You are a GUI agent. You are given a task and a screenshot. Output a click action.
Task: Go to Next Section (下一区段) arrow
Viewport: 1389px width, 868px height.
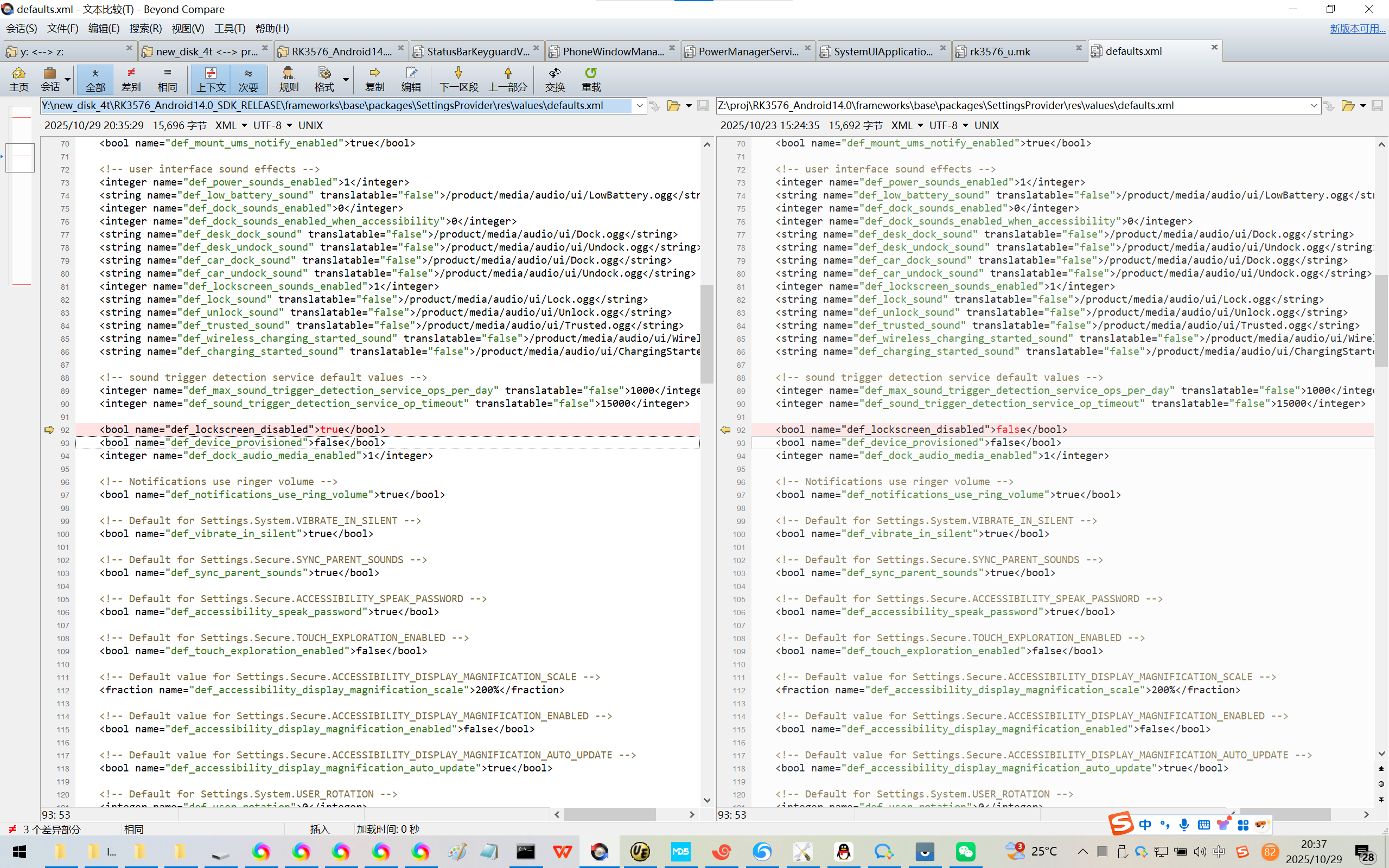point(458,79)
